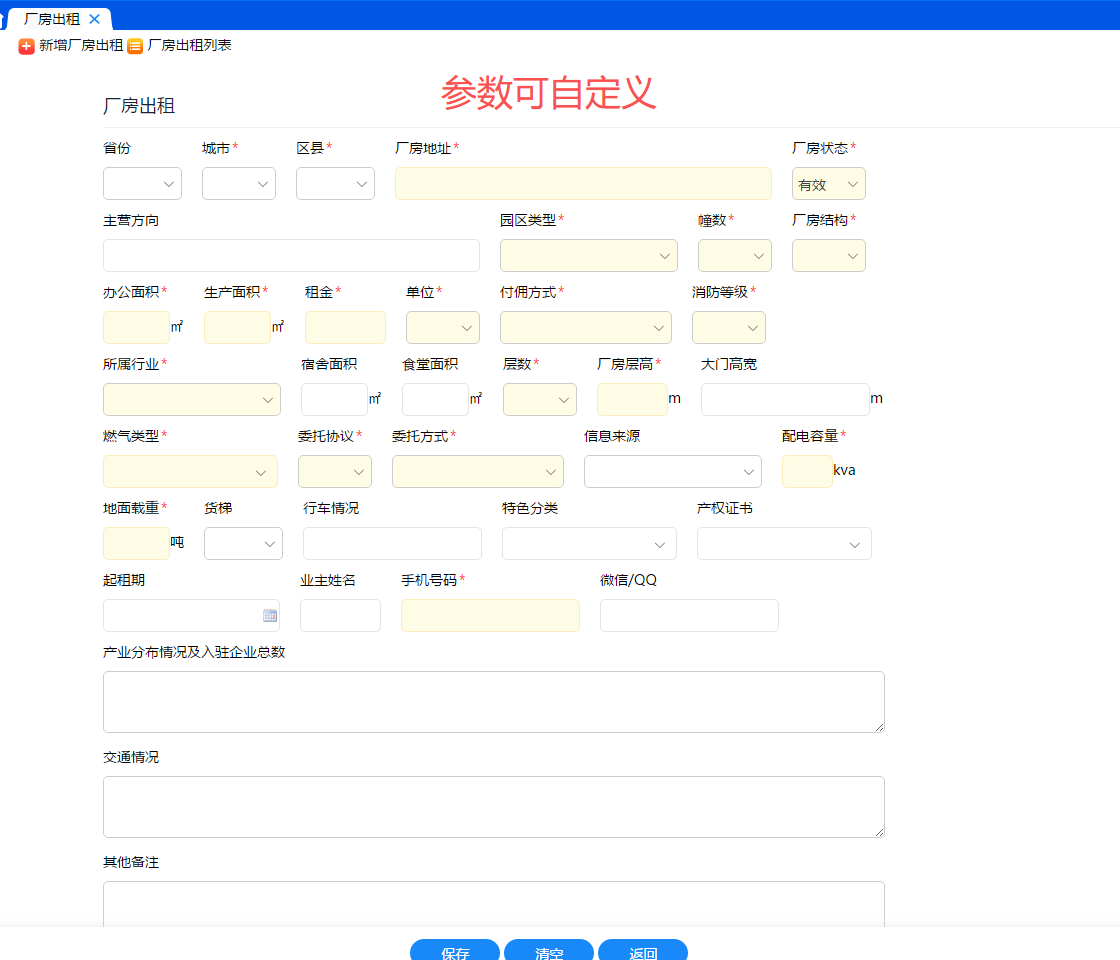
Task: Click the 返回 button
Action: click(x=643, y=950)
